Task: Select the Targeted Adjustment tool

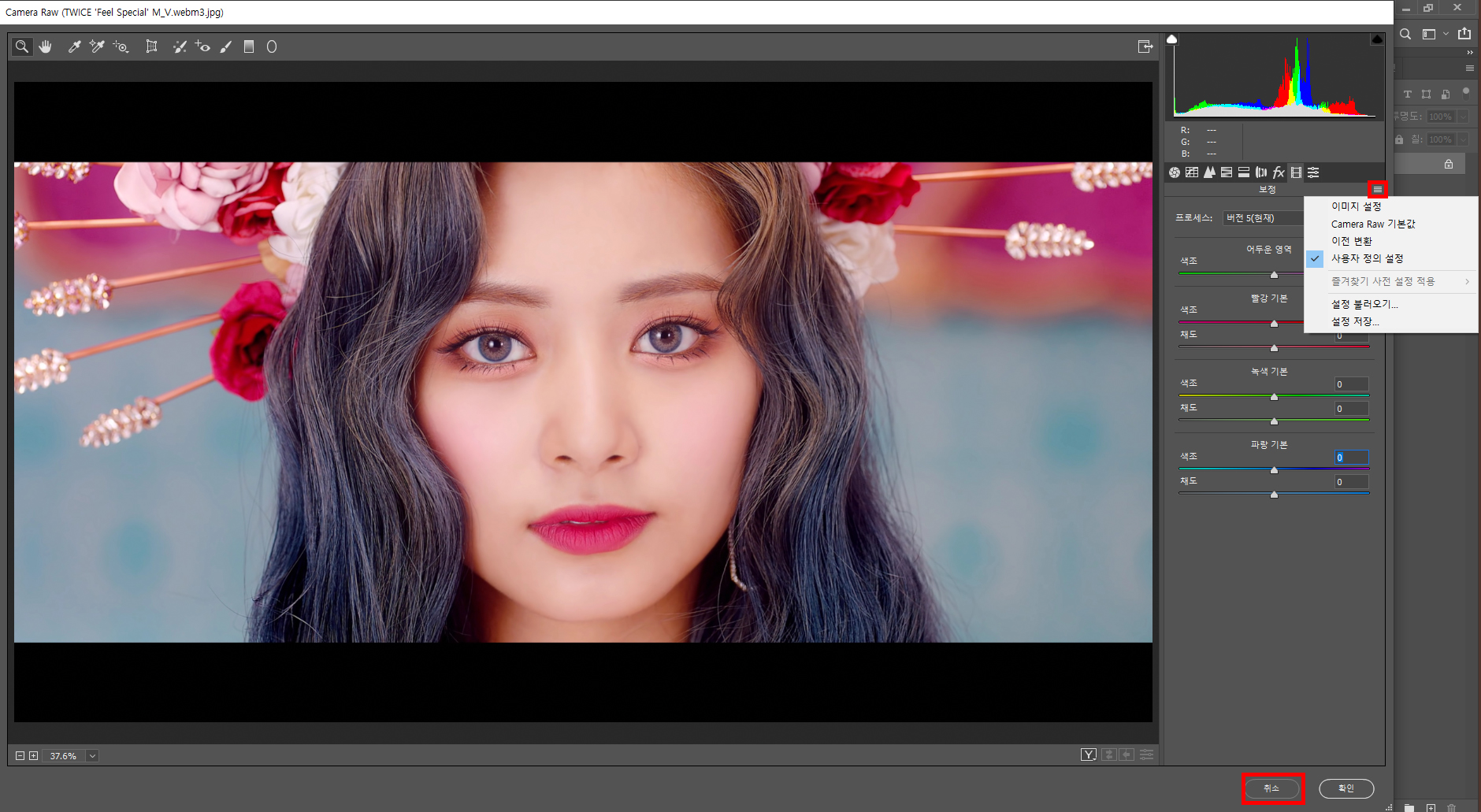Action: coord(121,46)
